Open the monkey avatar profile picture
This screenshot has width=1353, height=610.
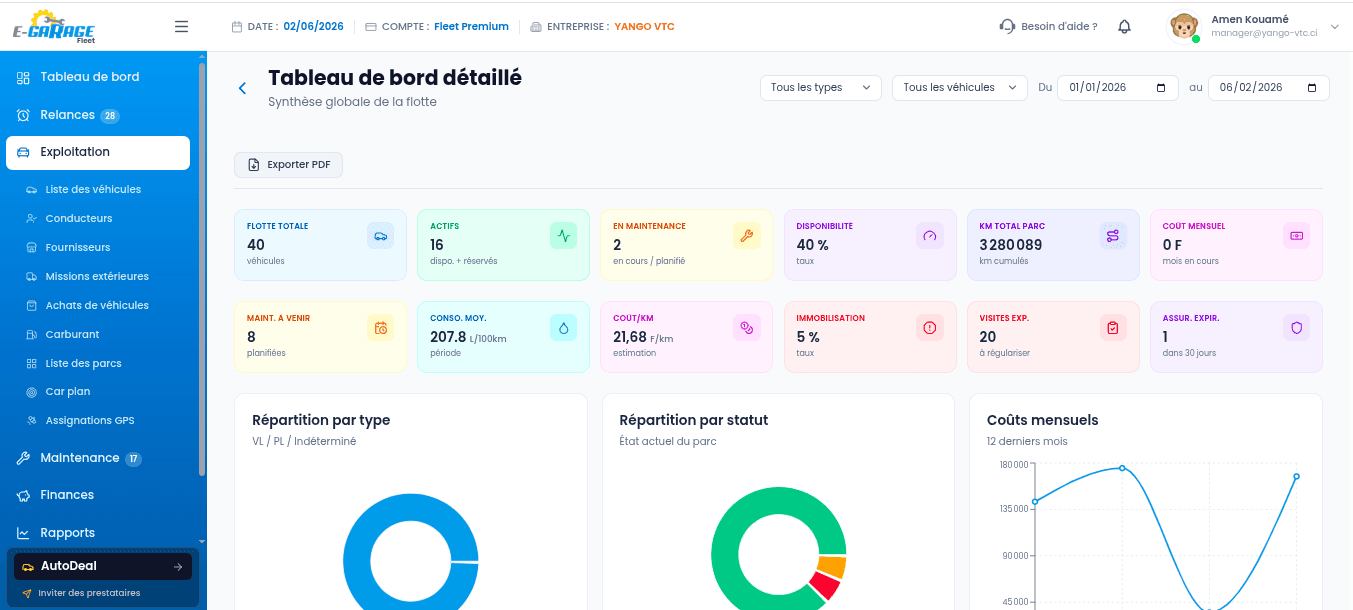tap(1185, 27)
